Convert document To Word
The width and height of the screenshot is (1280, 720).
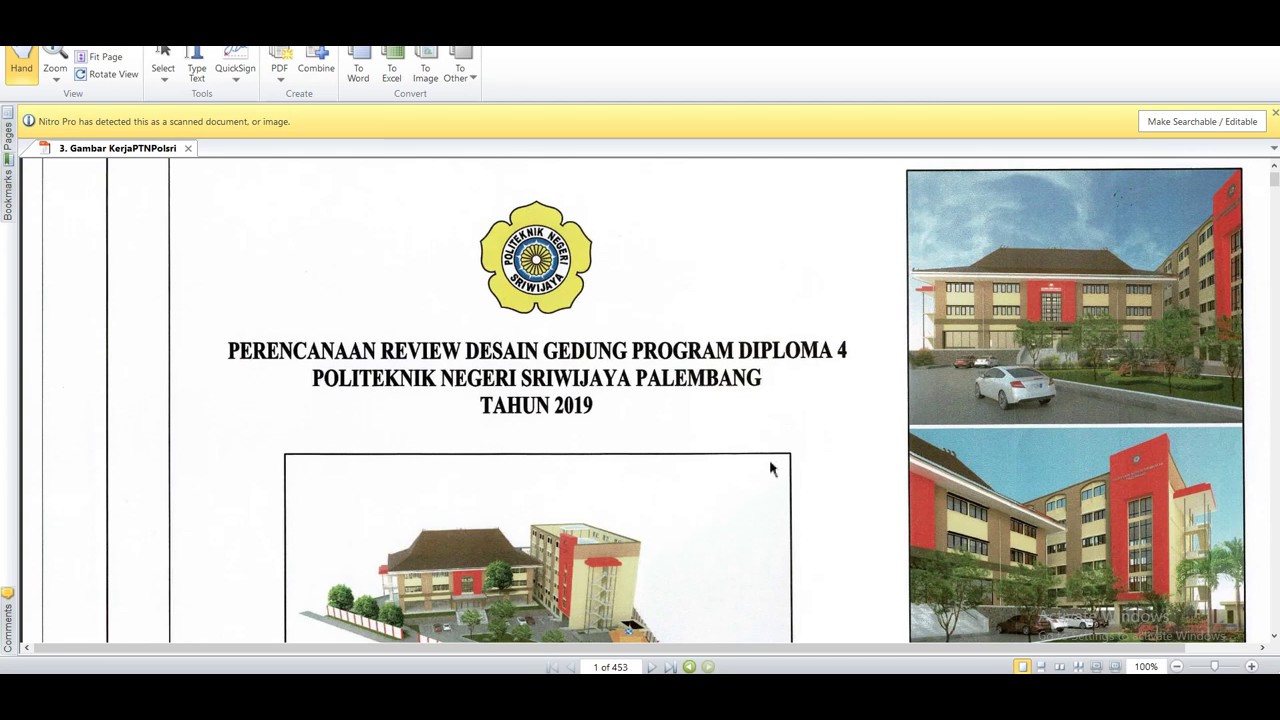pos(358,64)
